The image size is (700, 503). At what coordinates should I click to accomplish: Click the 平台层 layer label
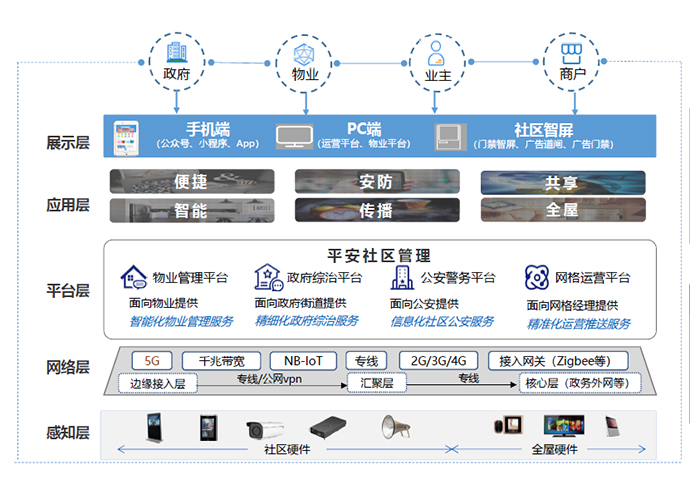tap(68, 291)
